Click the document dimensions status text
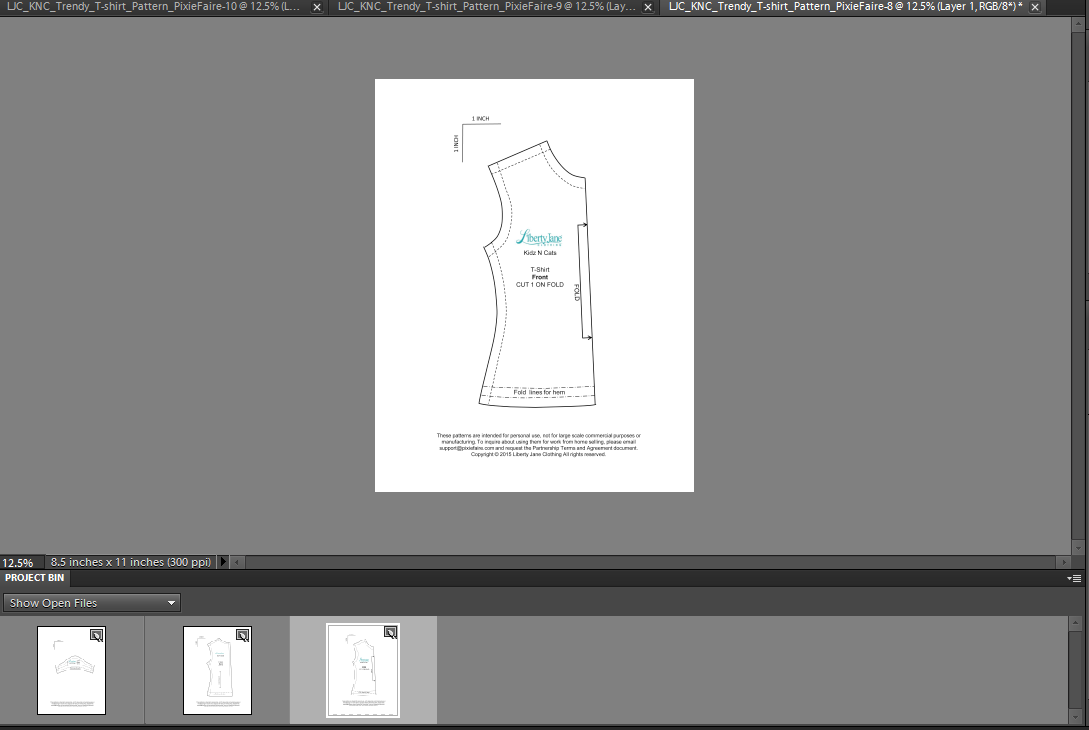Viewport: 1089px width, 730px height. click(x=130, y=562)
